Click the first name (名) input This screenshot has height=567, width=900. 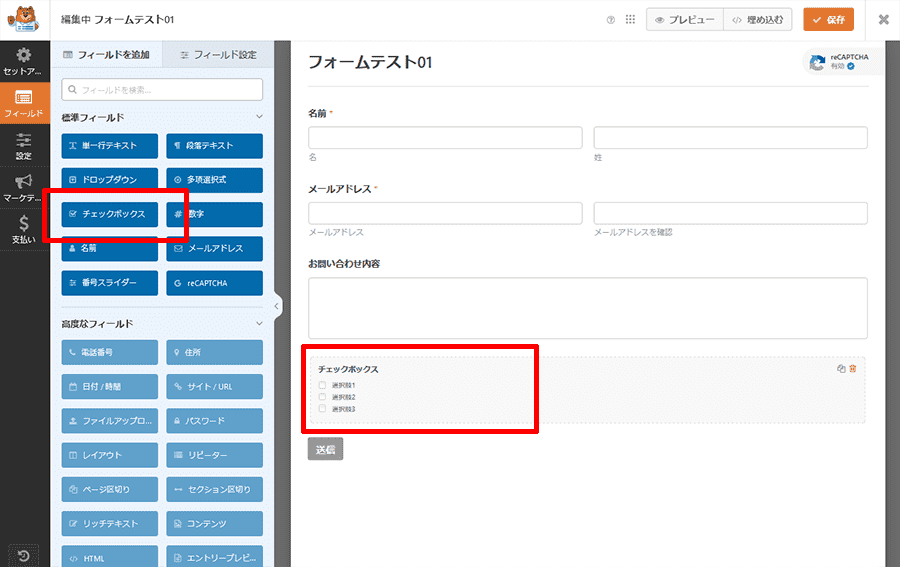445,138
